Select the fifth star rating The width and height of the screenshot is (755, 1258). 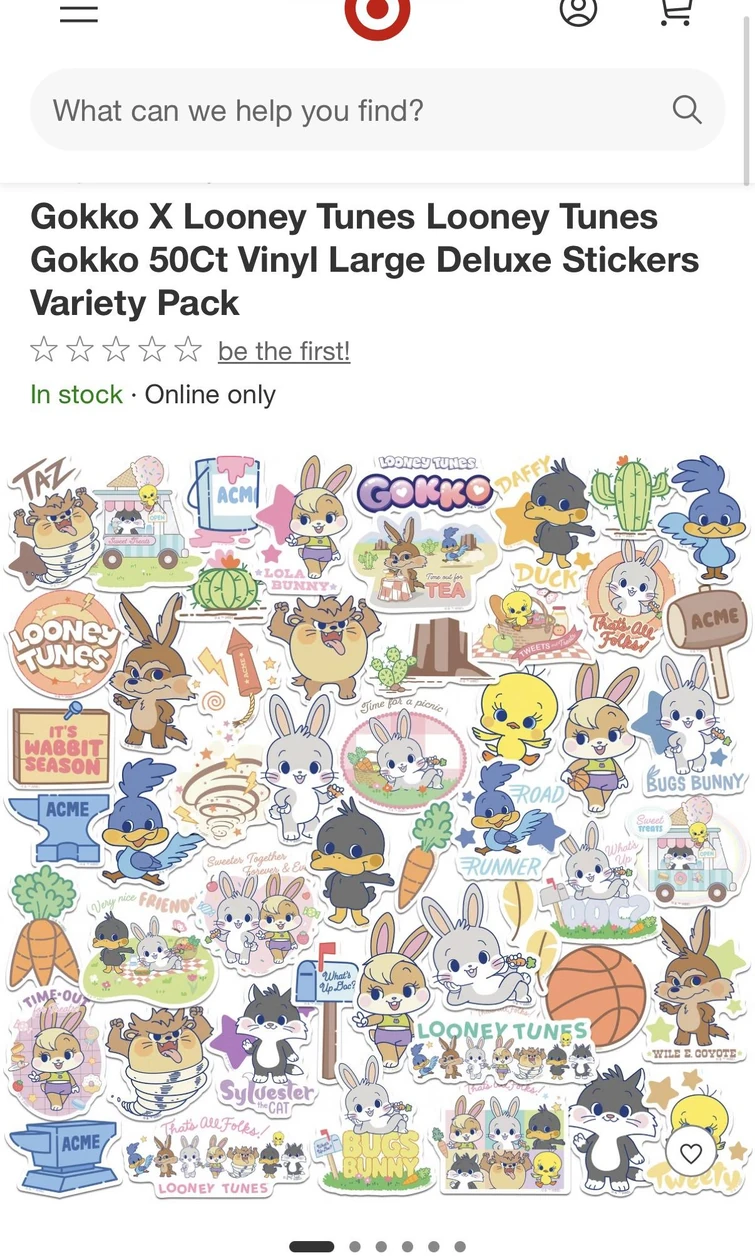pos(188,350)
